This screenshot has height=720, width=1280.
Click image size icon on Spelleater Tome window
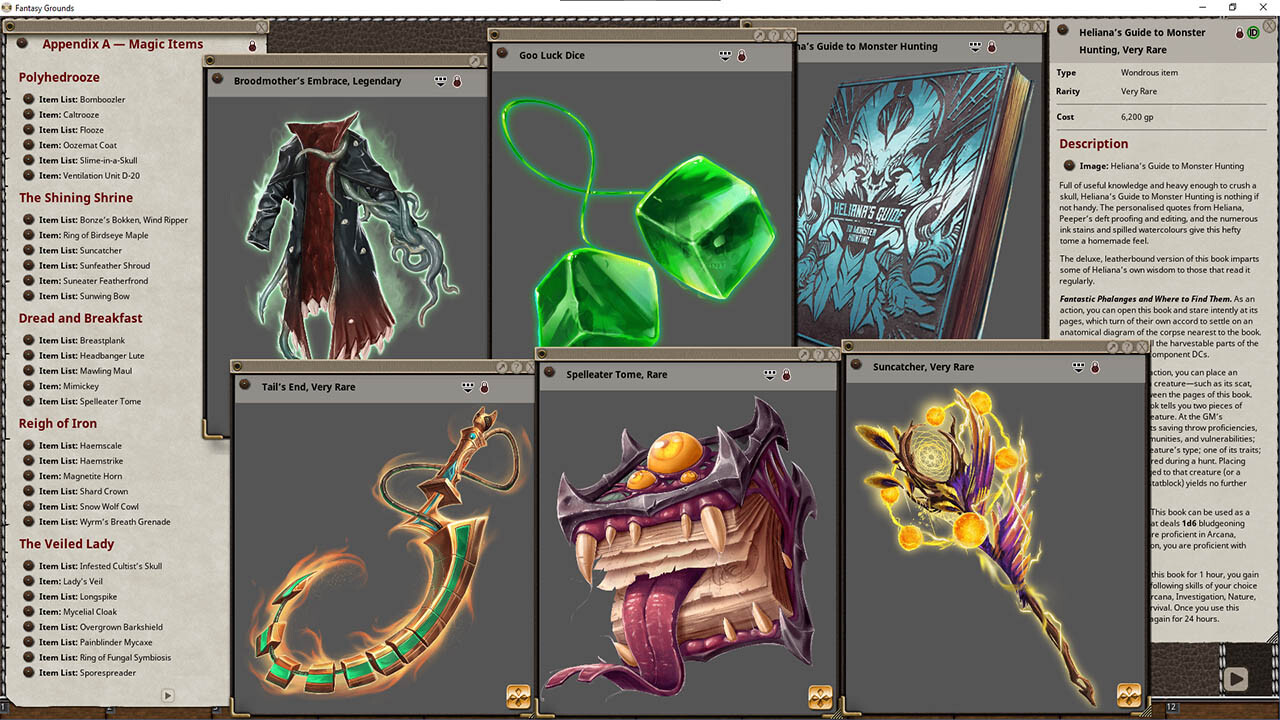[820, 695]
